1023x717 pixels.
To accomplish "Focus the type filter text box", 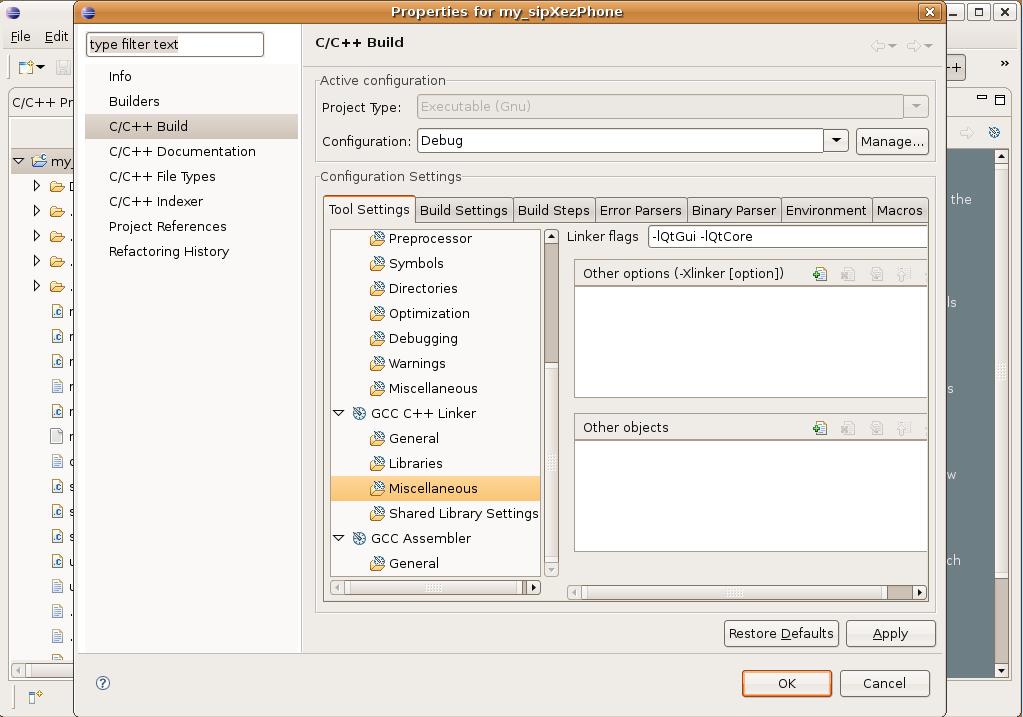I will pyautogui.click(x=175, y=44).
